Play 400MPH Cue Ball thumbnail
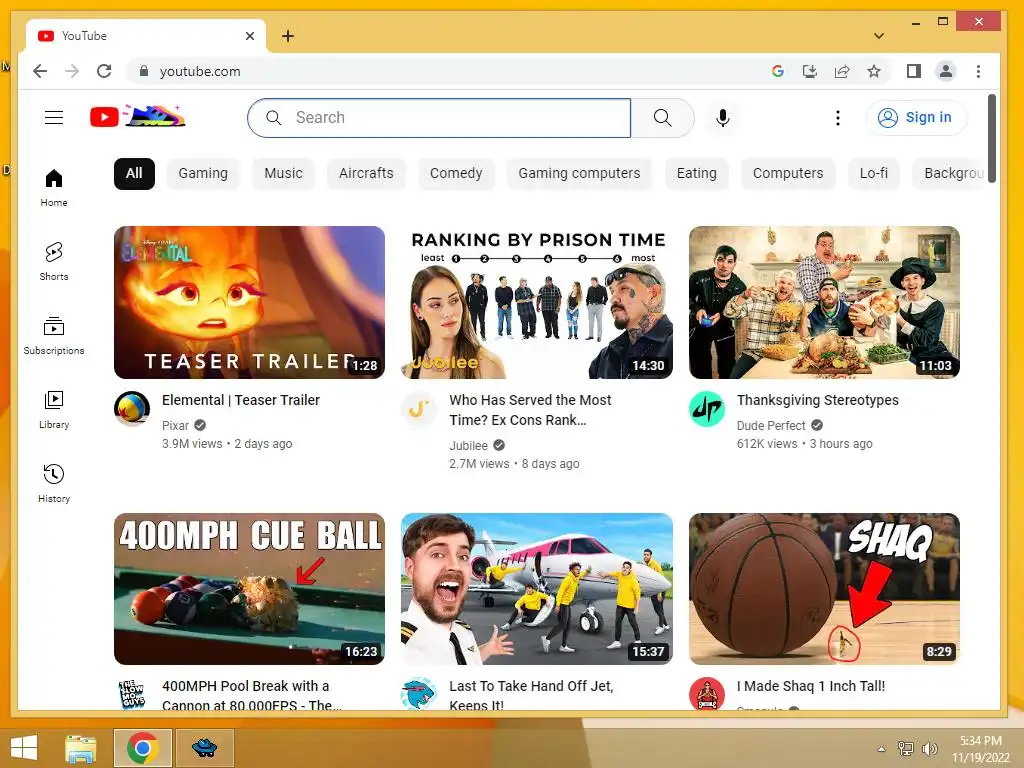This screenshot has width=1024, height=768. pos(249,589)
